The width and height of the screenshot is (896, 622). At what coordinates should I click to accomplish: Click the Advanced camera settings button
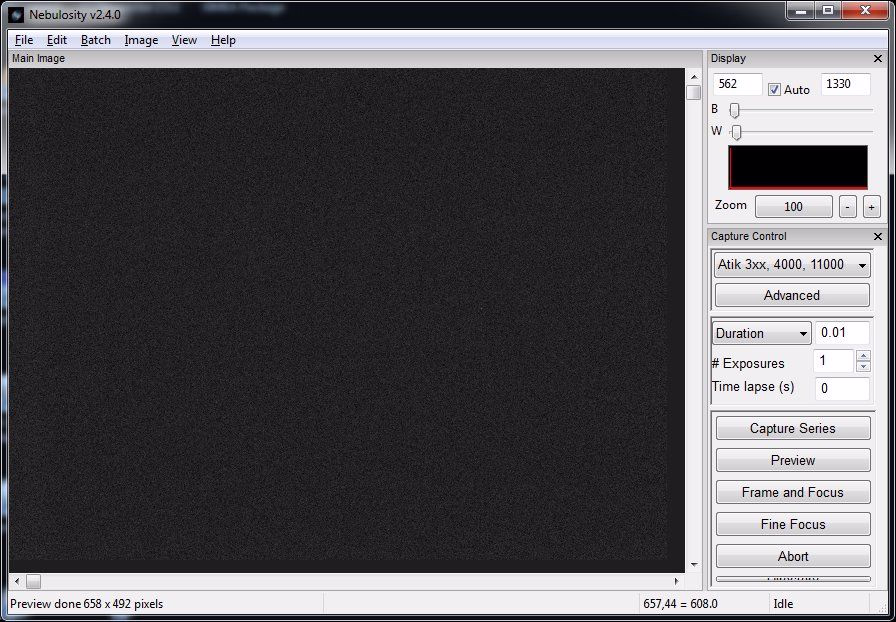(x=792, y=295)
